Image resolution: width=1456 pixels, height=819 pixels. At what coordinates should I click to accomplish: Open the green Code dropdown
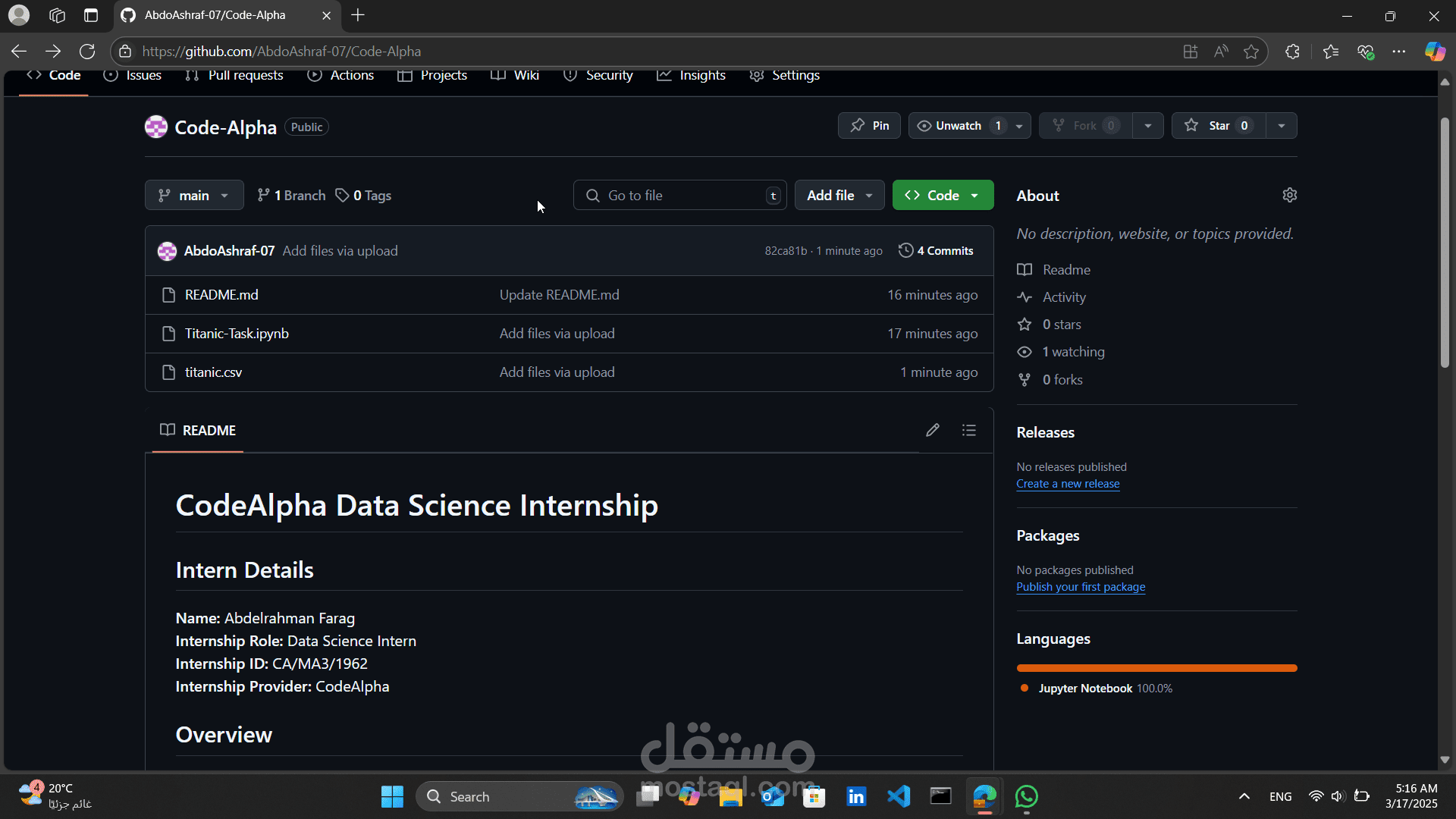(x=943, y=195)
